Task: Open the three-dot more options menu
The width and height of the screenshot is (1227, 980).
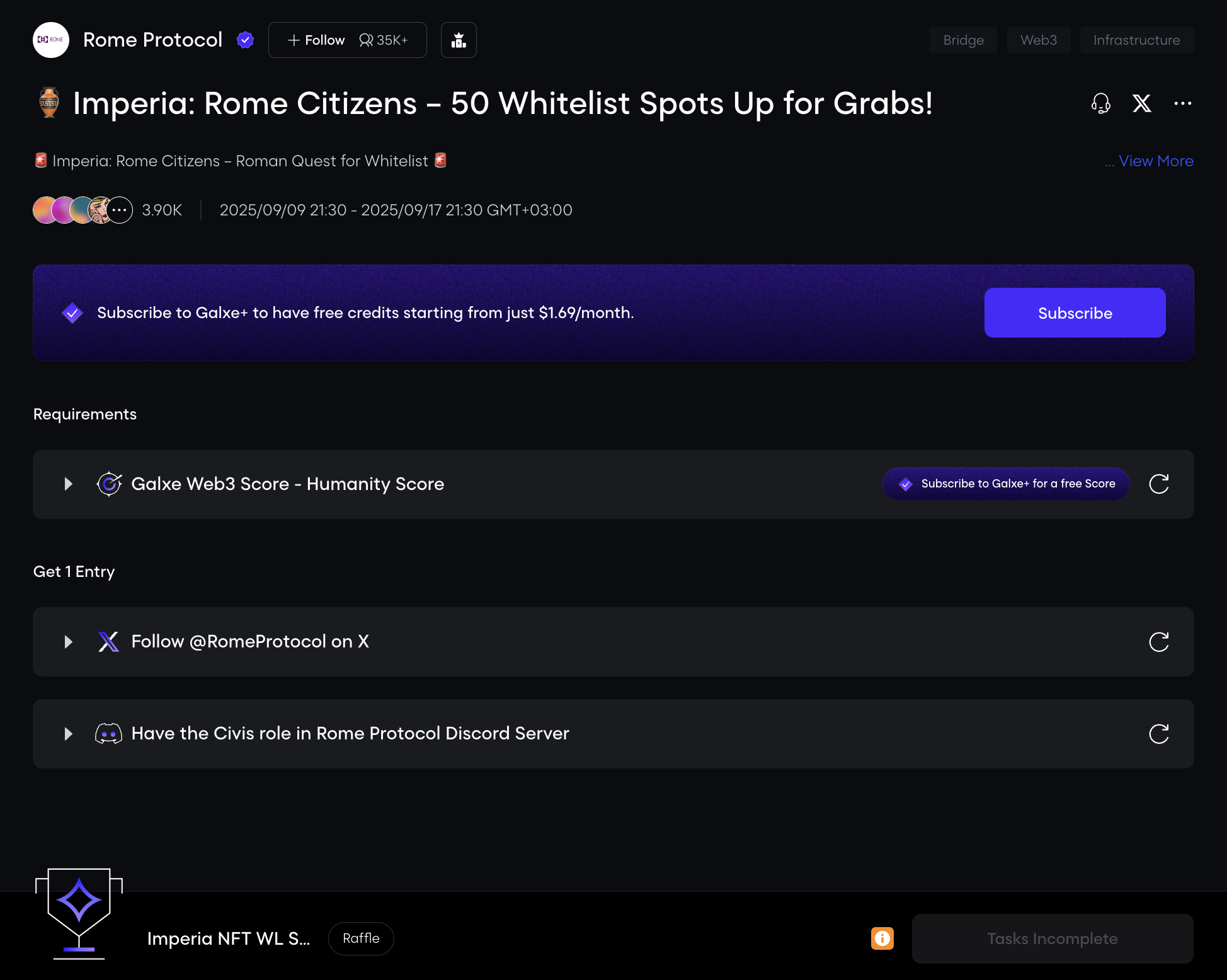Action: tap(1182, 103)
